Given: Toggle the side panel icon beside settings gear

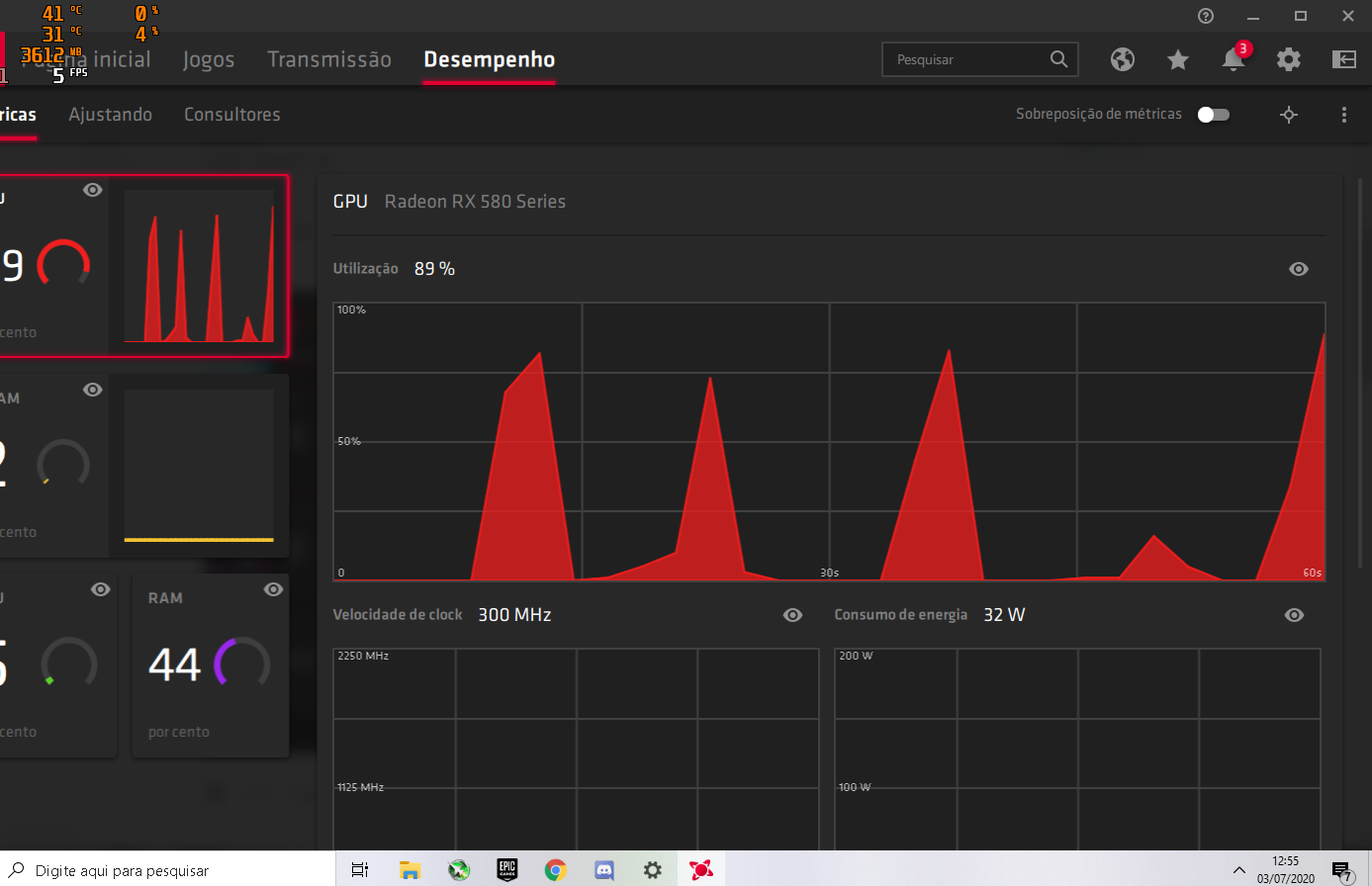Looking at the screenshot, I should pyautogui.click(x=1343, y=59).
